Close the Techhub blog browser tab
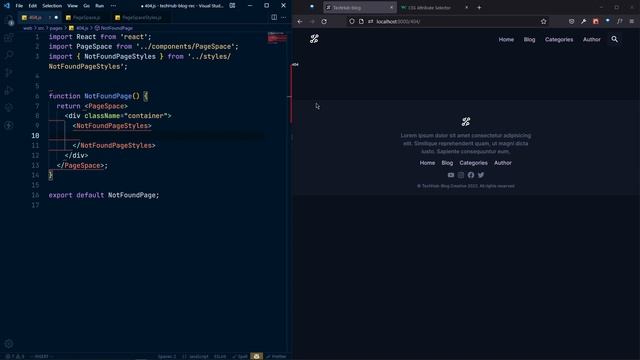 pyautogui.click(x=391, y=7)
